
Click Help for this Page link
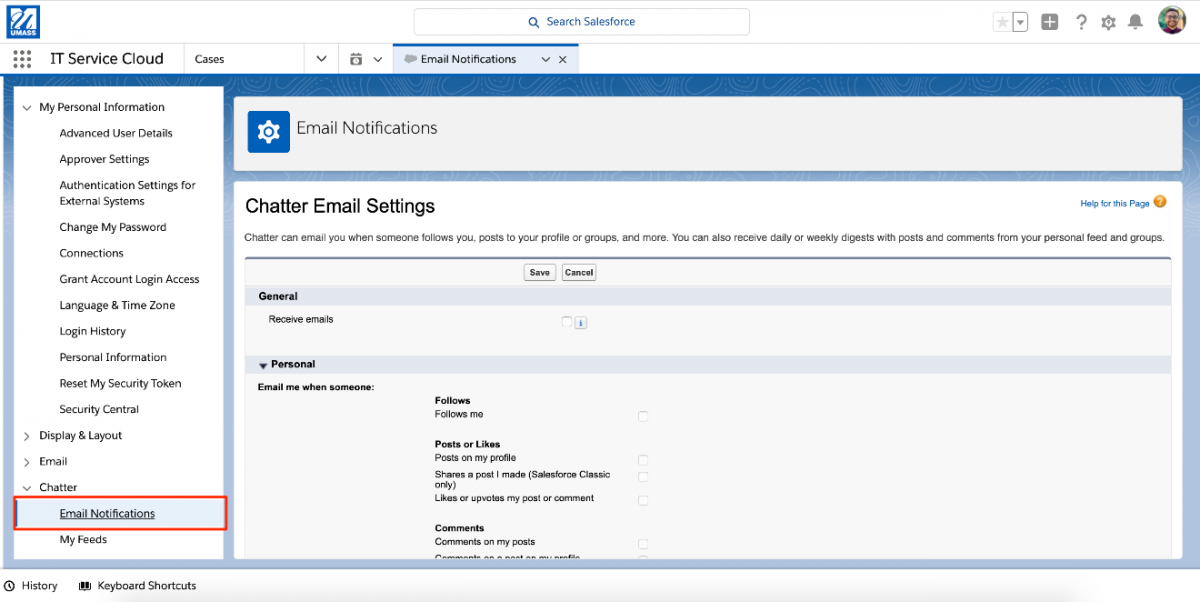click(1115, 204)
